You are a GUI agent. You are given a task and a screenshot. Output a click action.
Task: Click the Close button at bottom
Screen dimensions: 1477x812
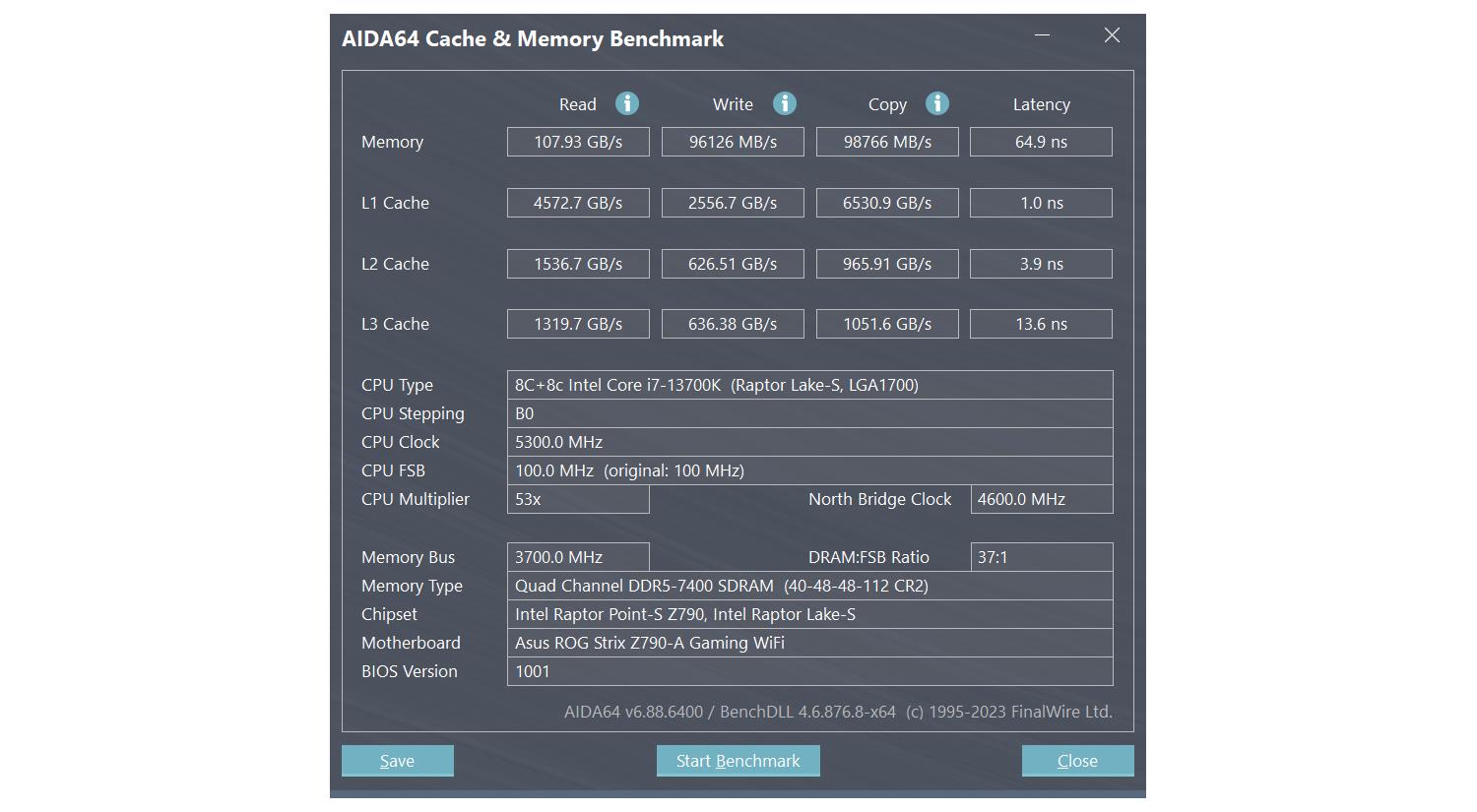[1077, 761]
